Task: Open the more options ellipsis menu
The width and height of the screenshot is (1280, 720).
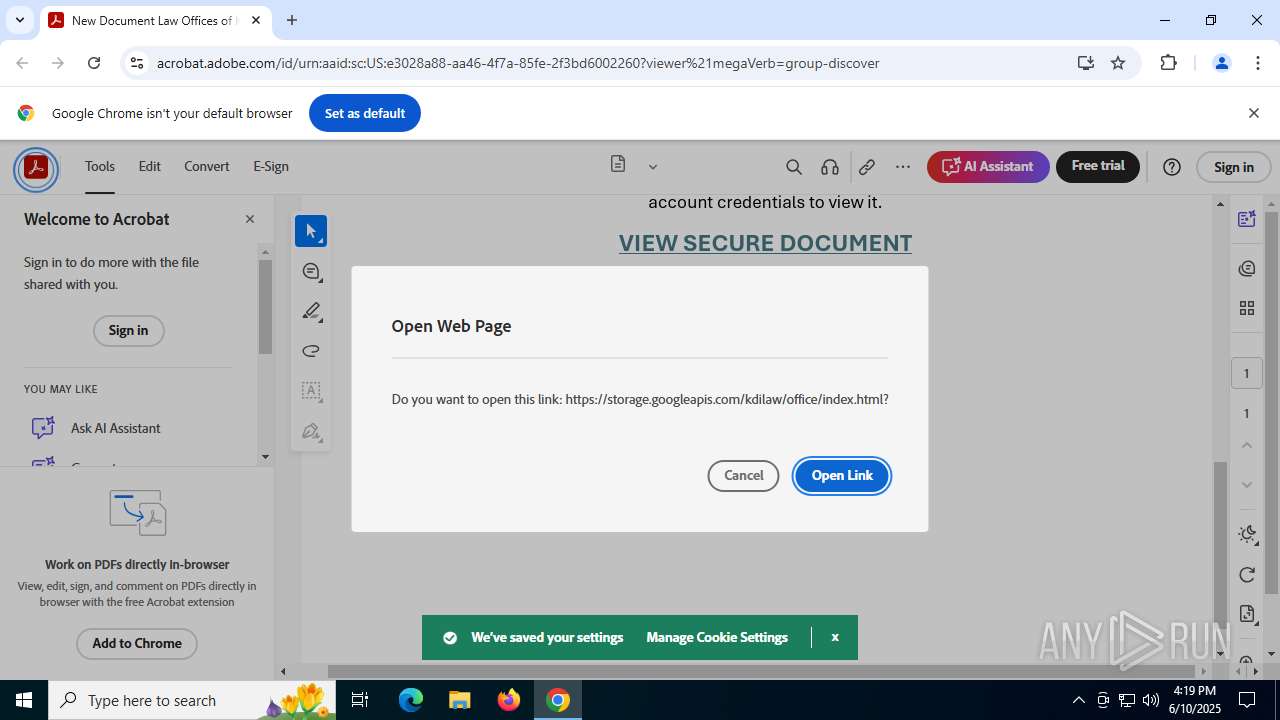Action: (x=903, y=167)
